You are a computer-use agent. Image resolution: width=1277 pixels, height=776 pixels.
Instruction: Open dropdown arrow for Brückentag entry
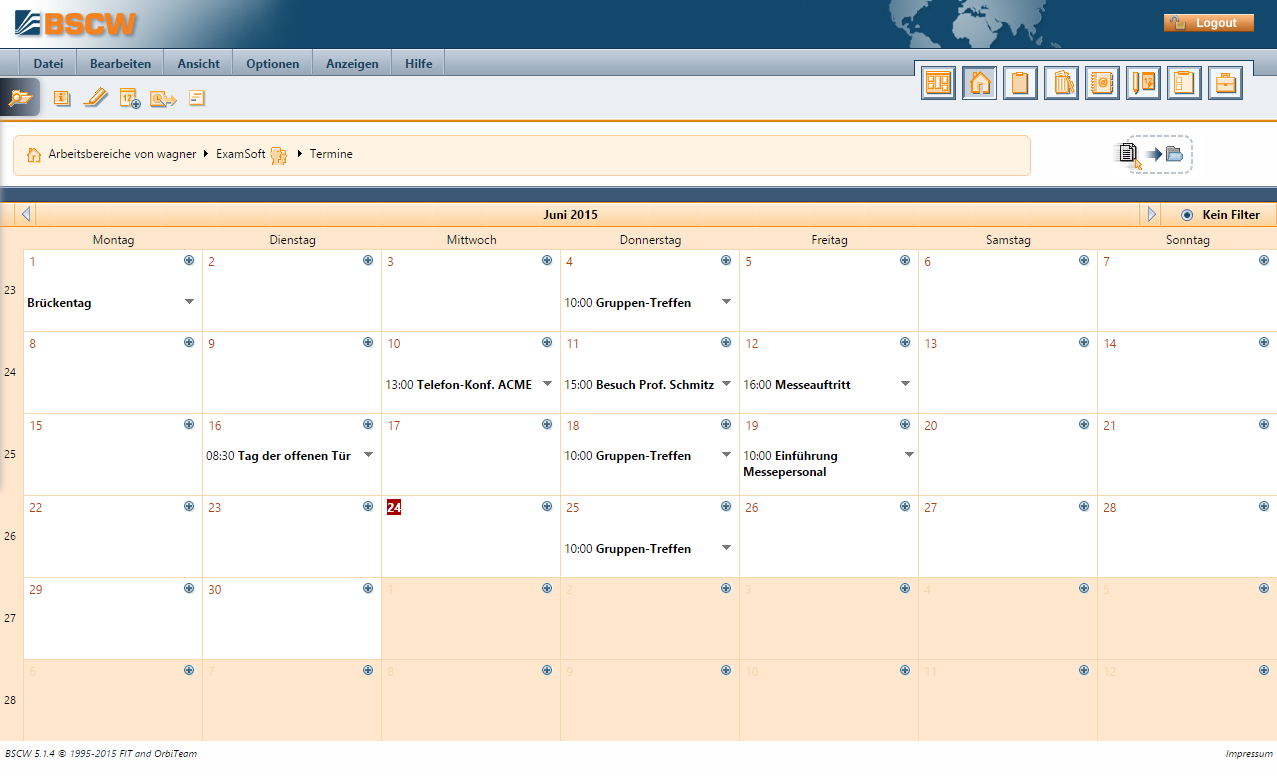(x=189, y=301)
